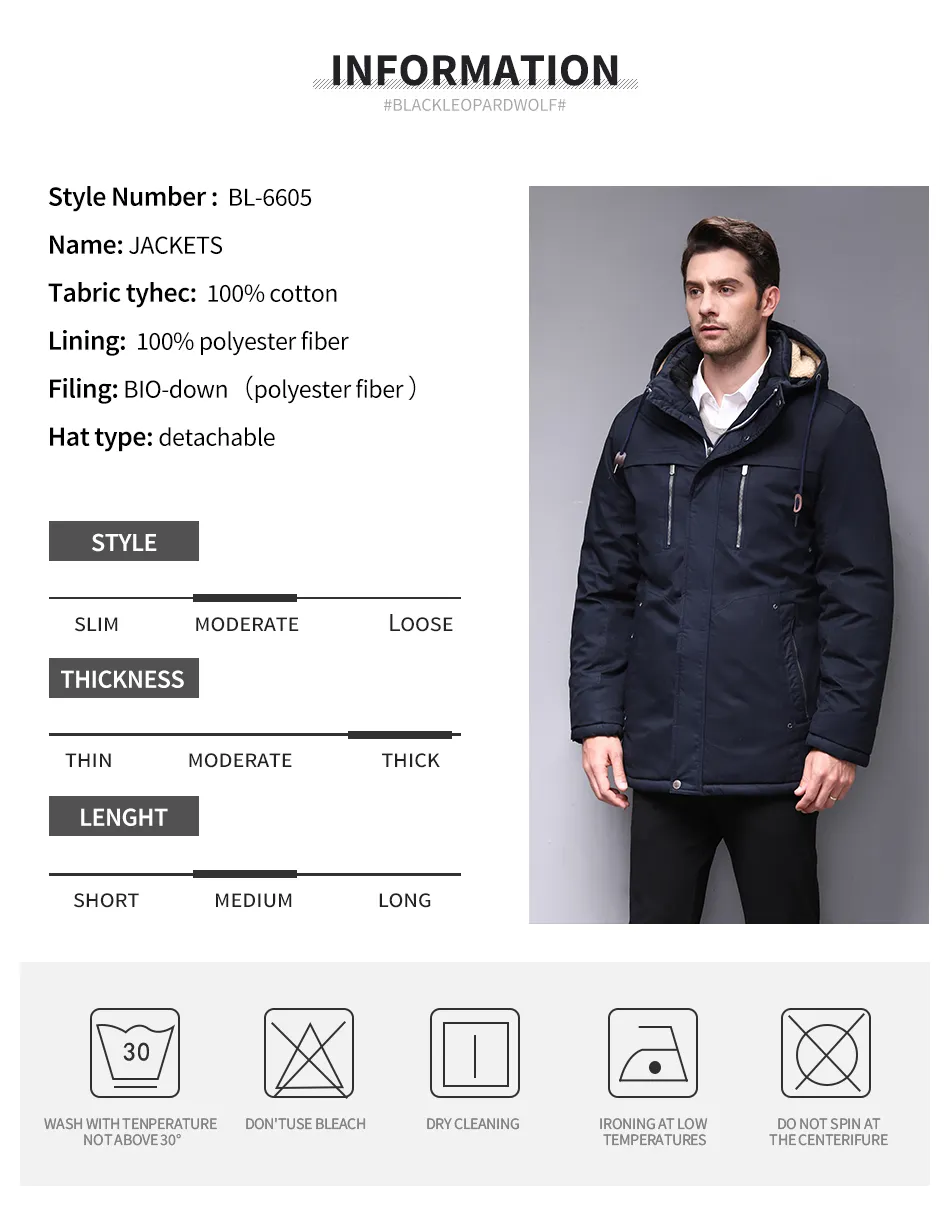Image resolution: width=950 pixels, height=1225 pixels.
Task: Click the LENGHT header label
Action: pyautogui.click(x=124, y=816)
